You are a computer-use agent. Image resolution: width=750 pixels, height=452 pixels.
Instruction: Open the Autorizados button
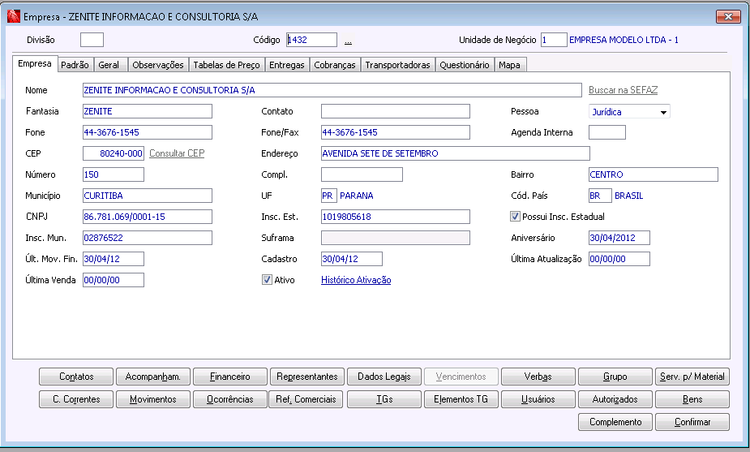615,399
